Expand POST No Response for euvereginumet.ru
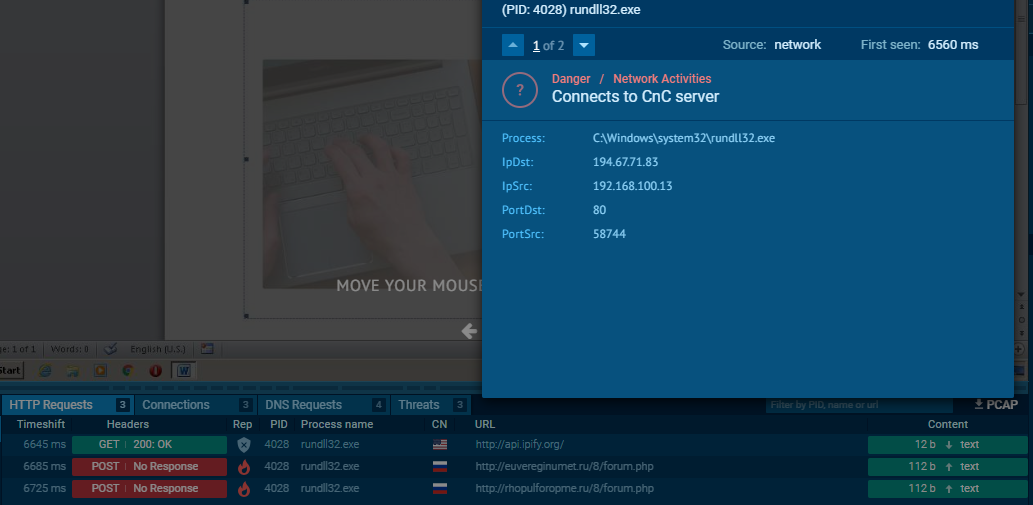Viewport: 1033px width, 505px height. [x=149, y=467]
